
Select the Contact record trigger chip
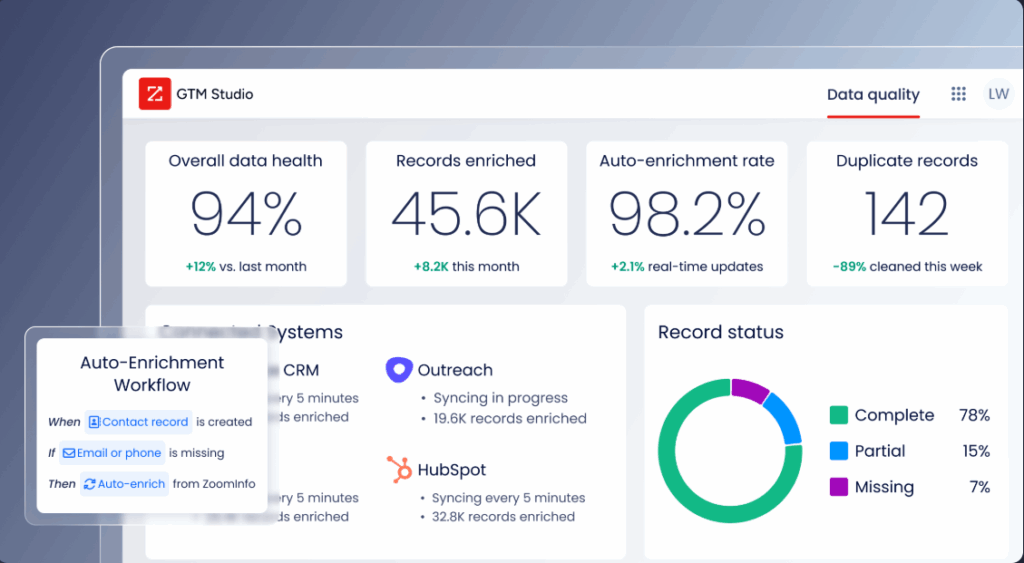(x=138, y=422)
